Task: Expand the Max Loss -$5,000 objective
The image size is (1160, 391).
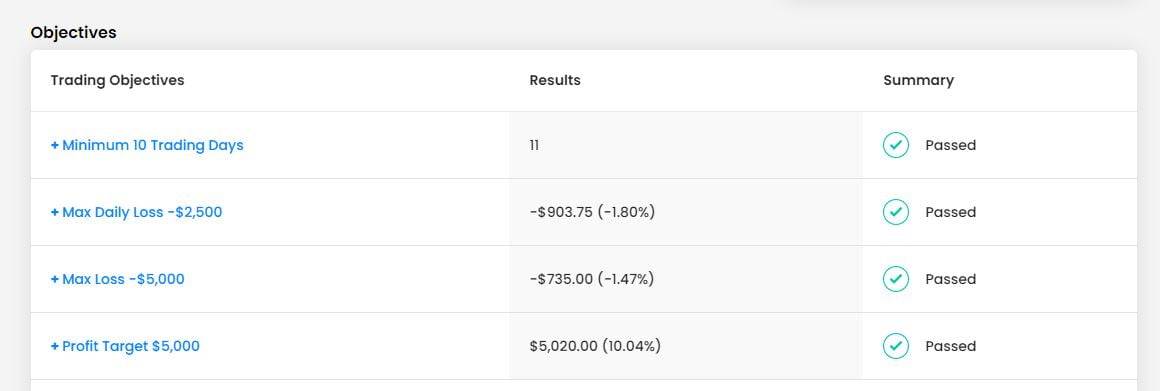Action: coord(118,279)
